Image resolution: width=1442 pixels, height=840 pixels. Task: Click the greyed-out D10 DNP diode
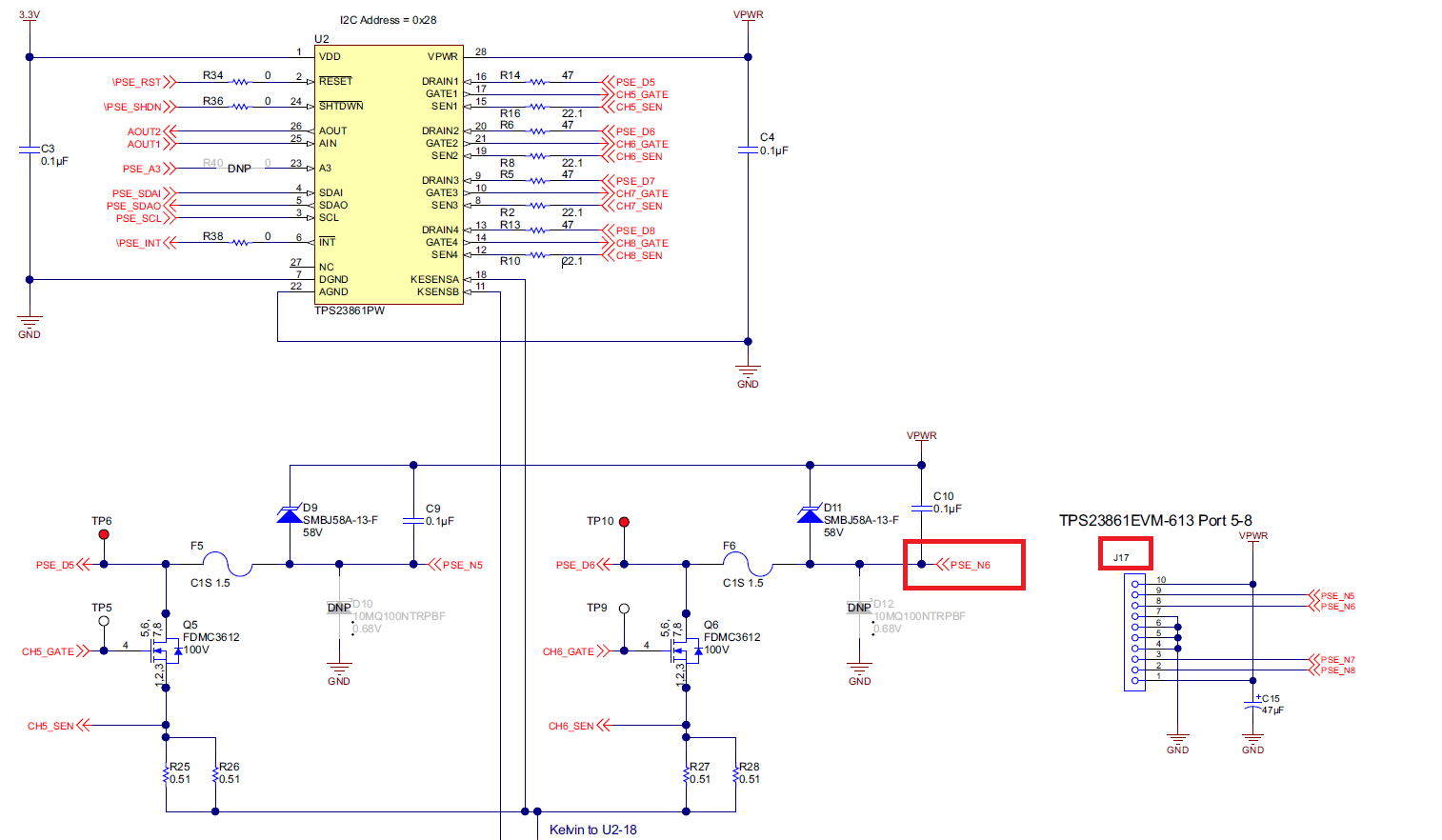pos(339,608)
